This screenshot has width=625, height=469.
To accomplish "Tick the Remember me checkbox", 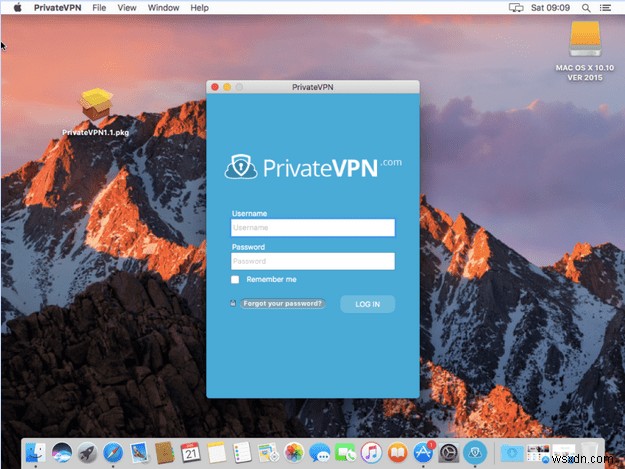I will coord(235,279).
